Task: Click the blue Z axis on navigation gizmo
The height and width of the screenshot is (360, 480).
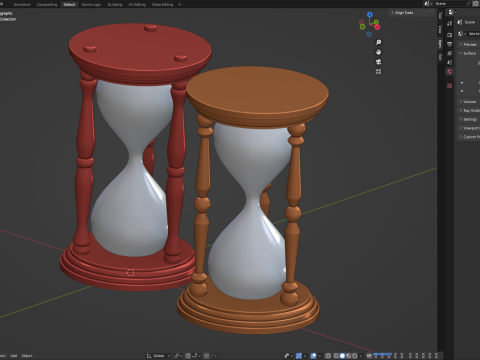Action: coord(370,14)
